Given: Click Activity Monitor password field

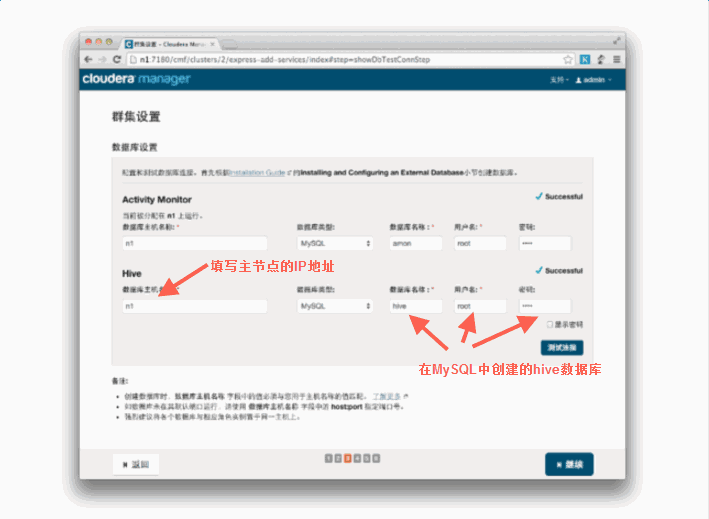Looking at the screenshot, I should pos(545,243).
